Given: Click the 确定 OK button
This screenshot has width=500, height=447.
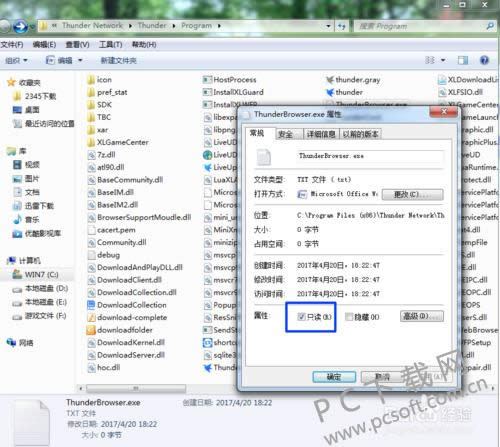Looking at the screenshot, I should click(x=334, y=377).
